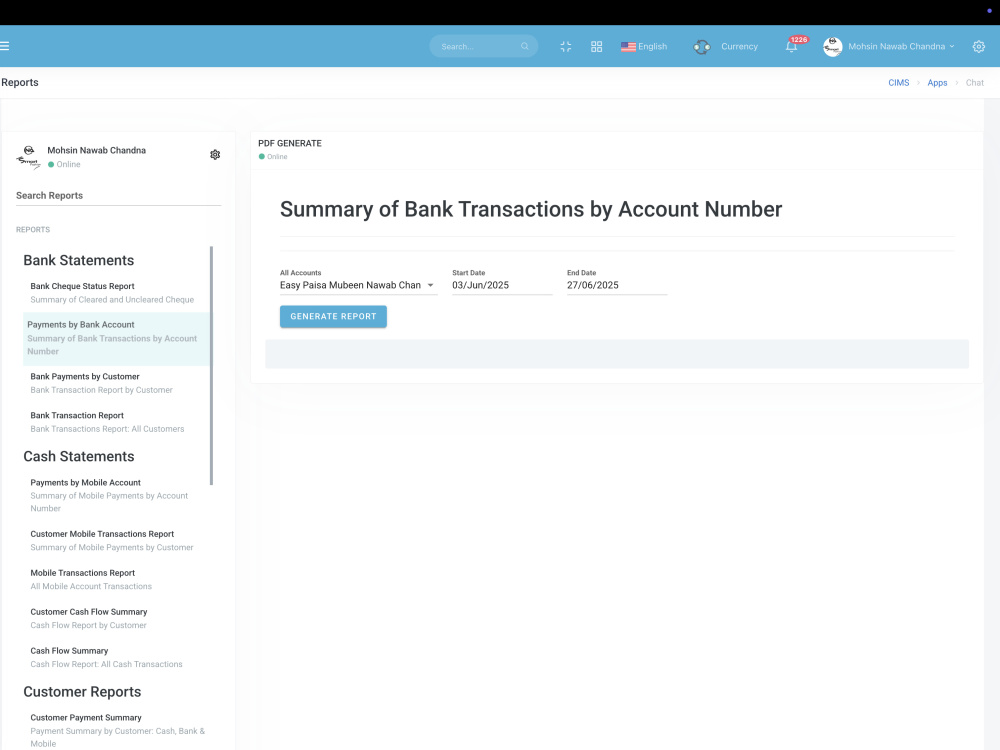This screenshot has width=1000, height=750.
Task: Expand Mohsin Nawab Chandna user menu
Action: [x=901, y=47]
